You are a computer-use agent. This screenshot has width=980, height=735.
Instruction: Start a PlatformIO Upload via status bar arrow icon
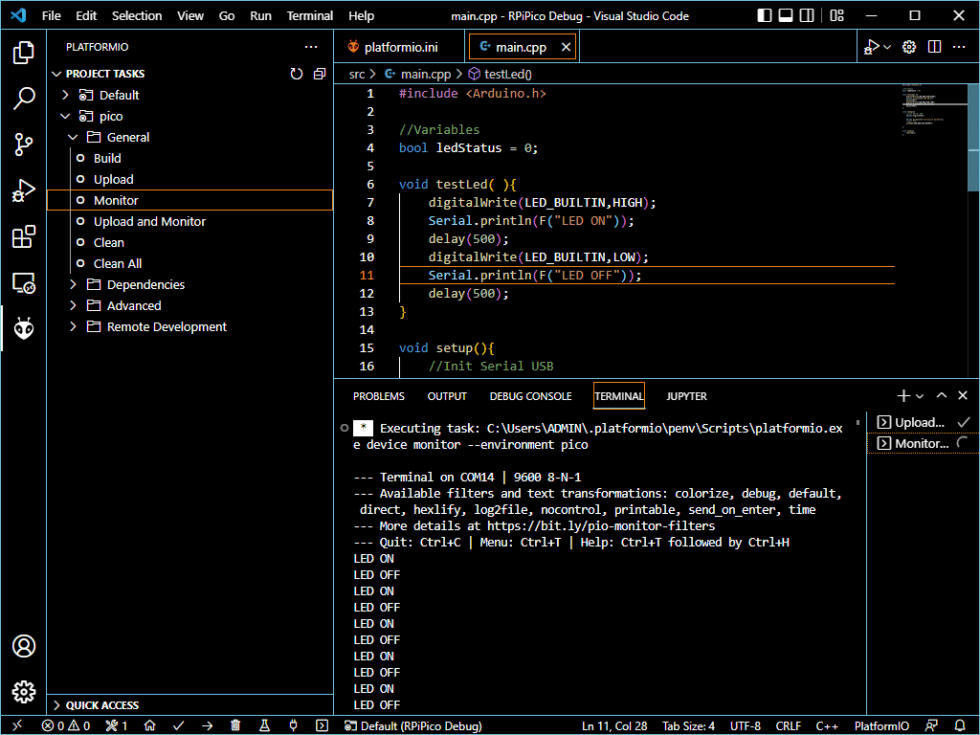(206, 726)
